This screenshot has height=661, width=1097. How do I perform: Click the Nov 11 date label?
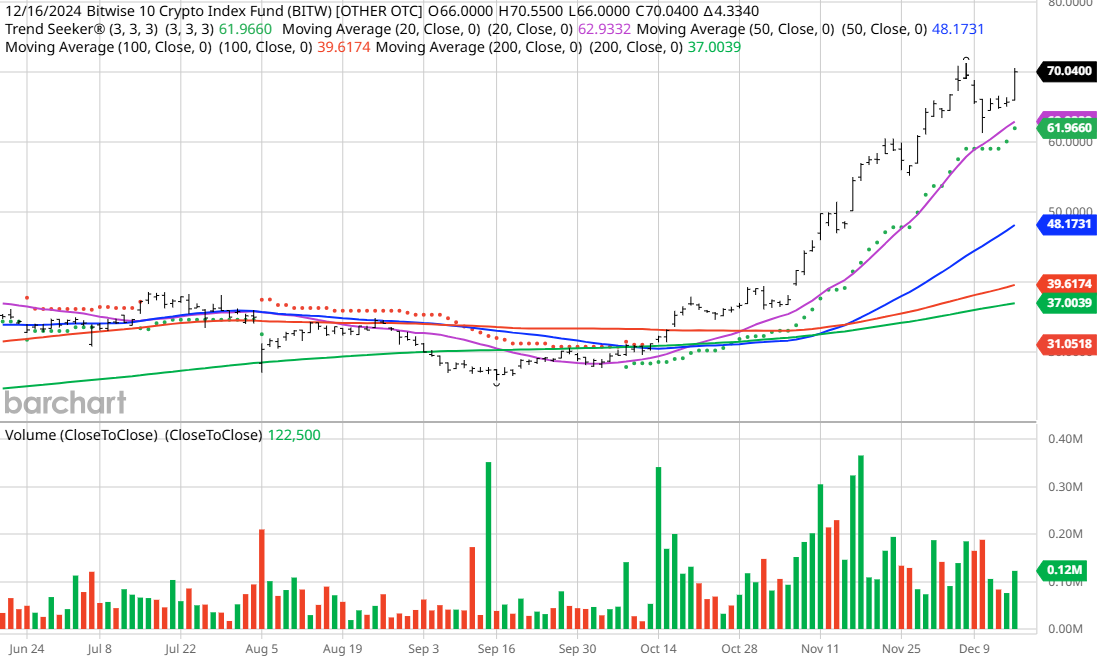(820, 648)
